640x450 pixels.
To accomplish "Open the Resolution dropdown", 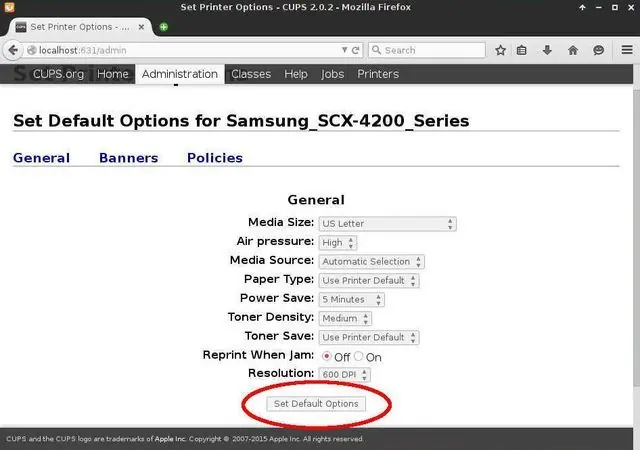I will [x=344, y=374].
